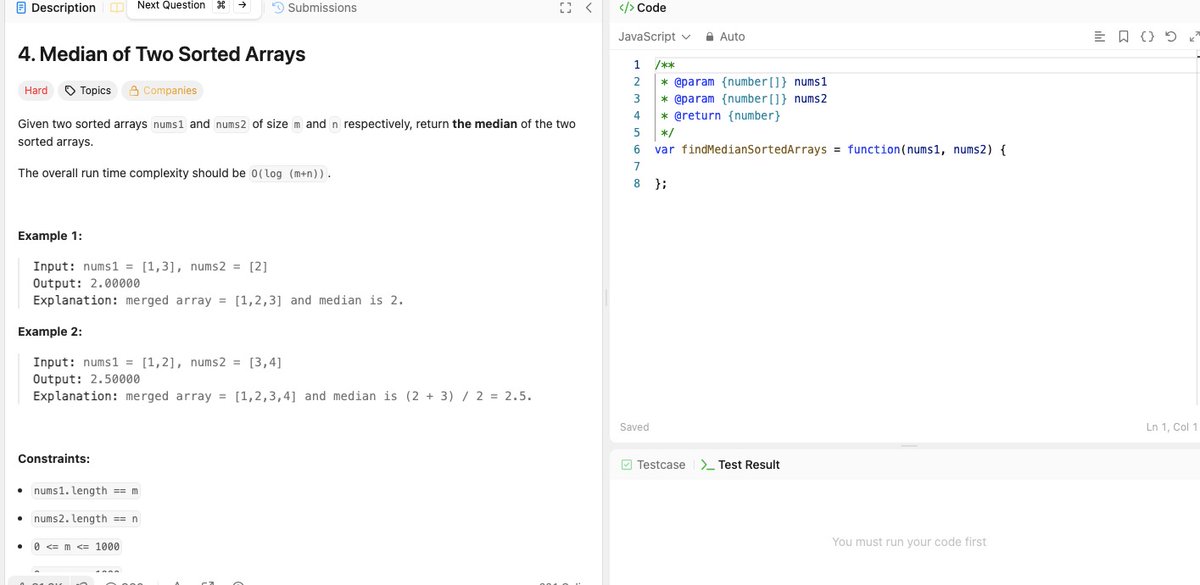Click the curly braces icon
Image resolution: width=1200 pixels, height=585 pixels.
pyautogui.click(x=1147, y=37)
